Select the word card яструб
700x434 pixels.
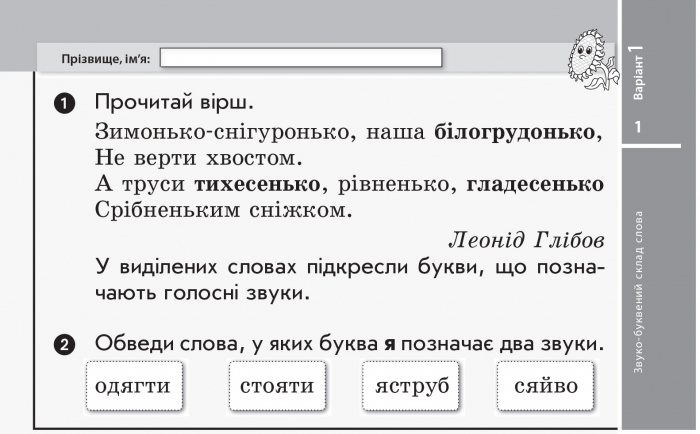pos(411,386)
